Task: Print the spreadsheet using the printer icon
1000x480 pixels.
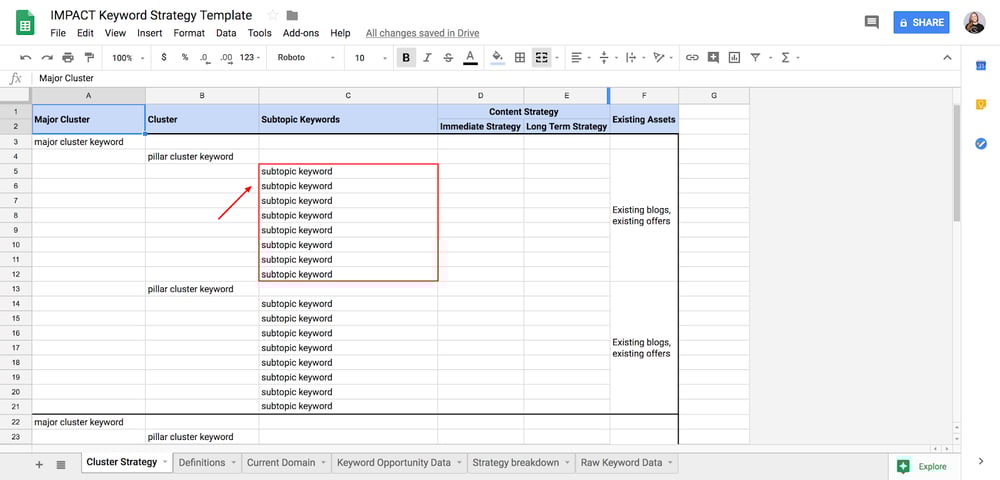Action: tap(68, 58)
